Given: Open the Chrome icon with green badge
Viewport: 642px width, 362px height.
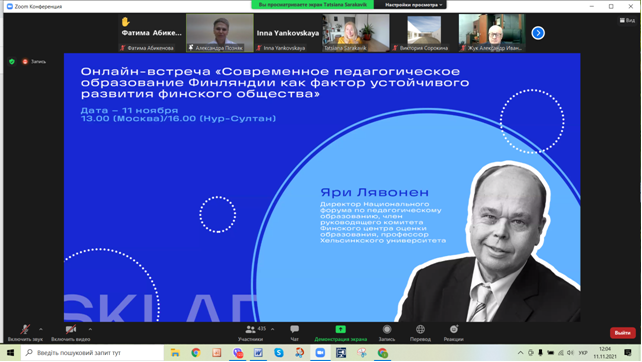Looking at the screenshot, I should point(382,353).
